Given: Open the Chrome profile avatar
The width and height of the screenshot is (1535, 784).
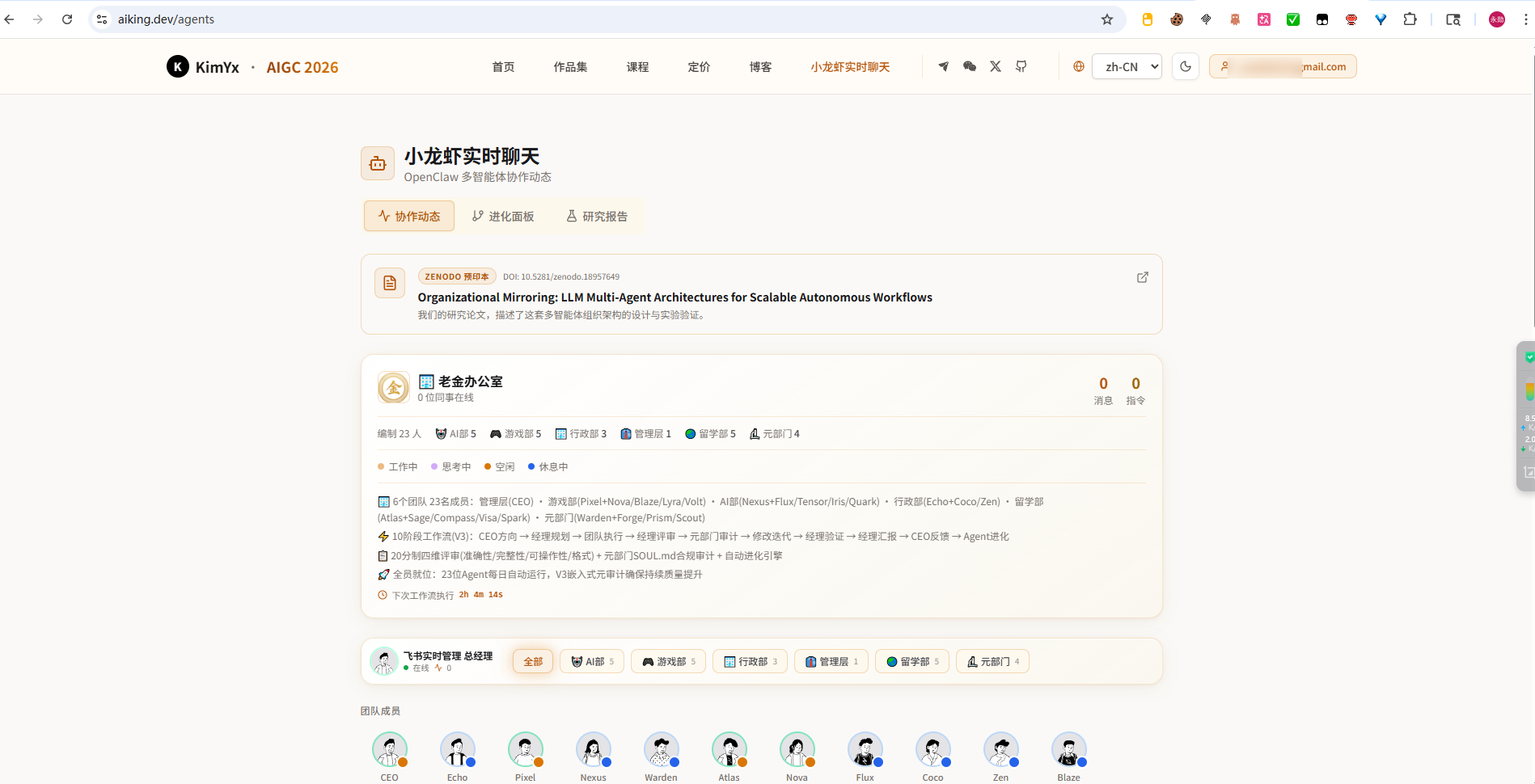Looking at the screenshot, I should pos(1497,19).
